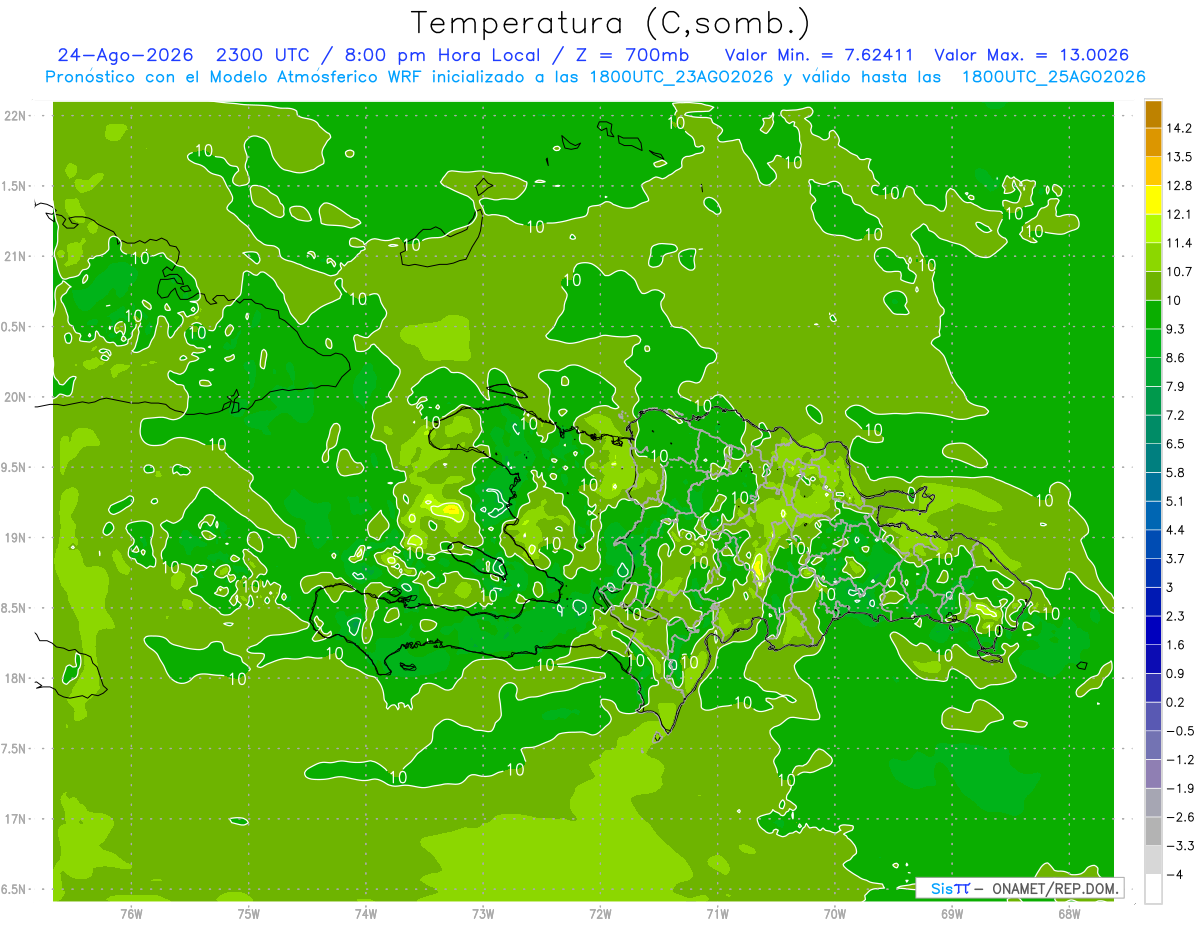
Task: Click the "17N" latitude axis label
Action: (17, 819)
